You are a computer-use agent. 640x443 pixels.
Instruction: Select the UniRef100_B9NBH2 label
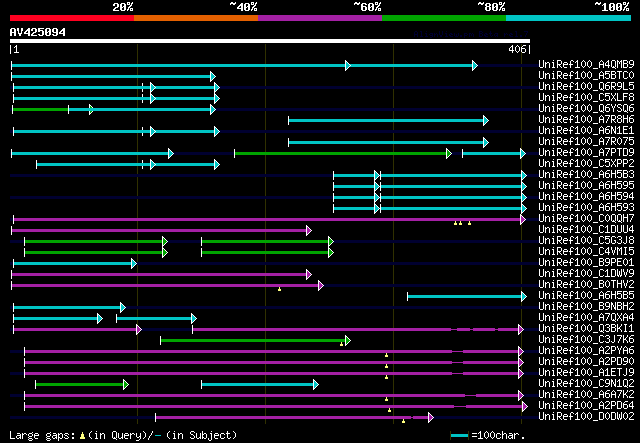pyautogui.click(x=586, y=307)
